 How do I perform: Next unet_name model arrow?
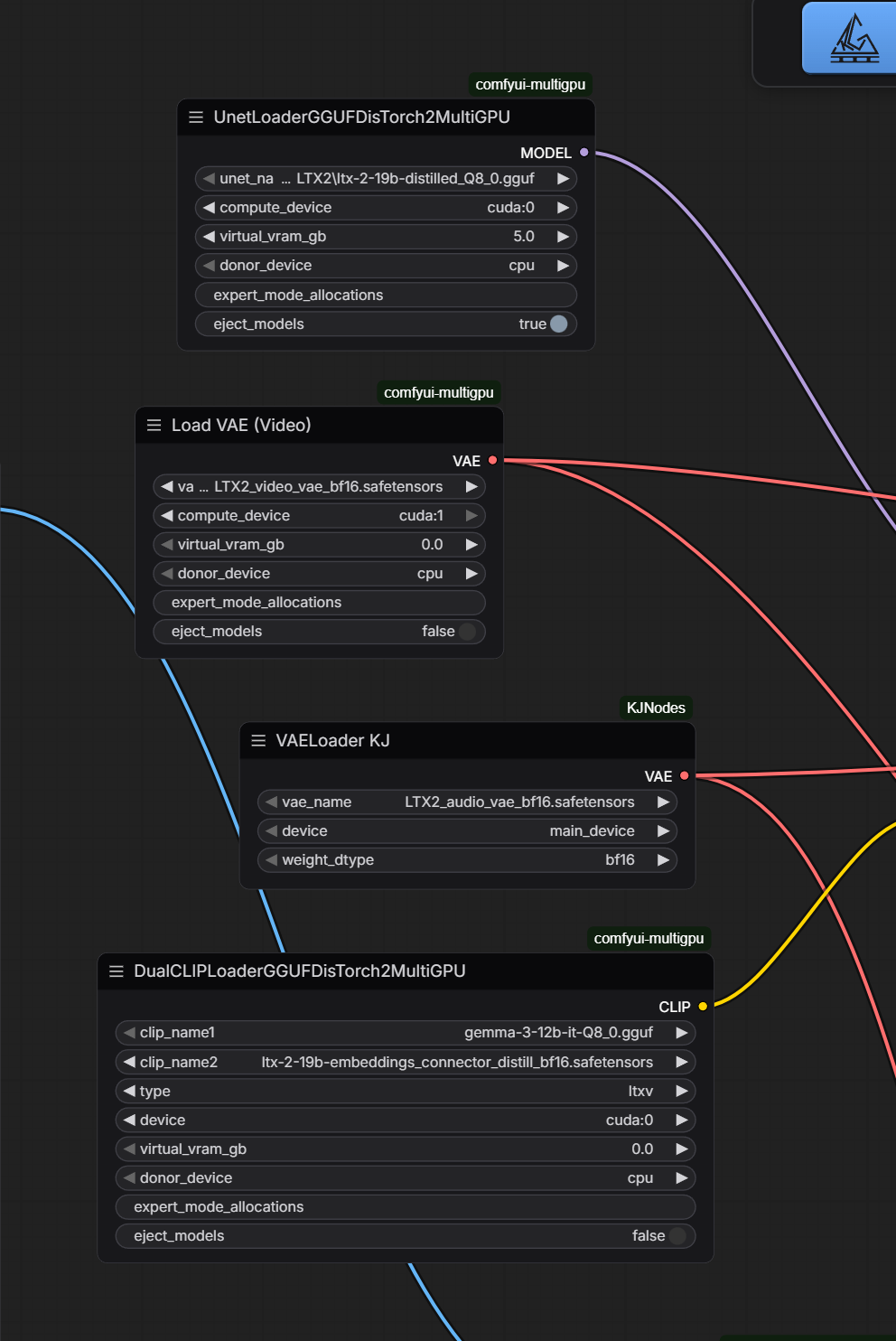point(563,179)
